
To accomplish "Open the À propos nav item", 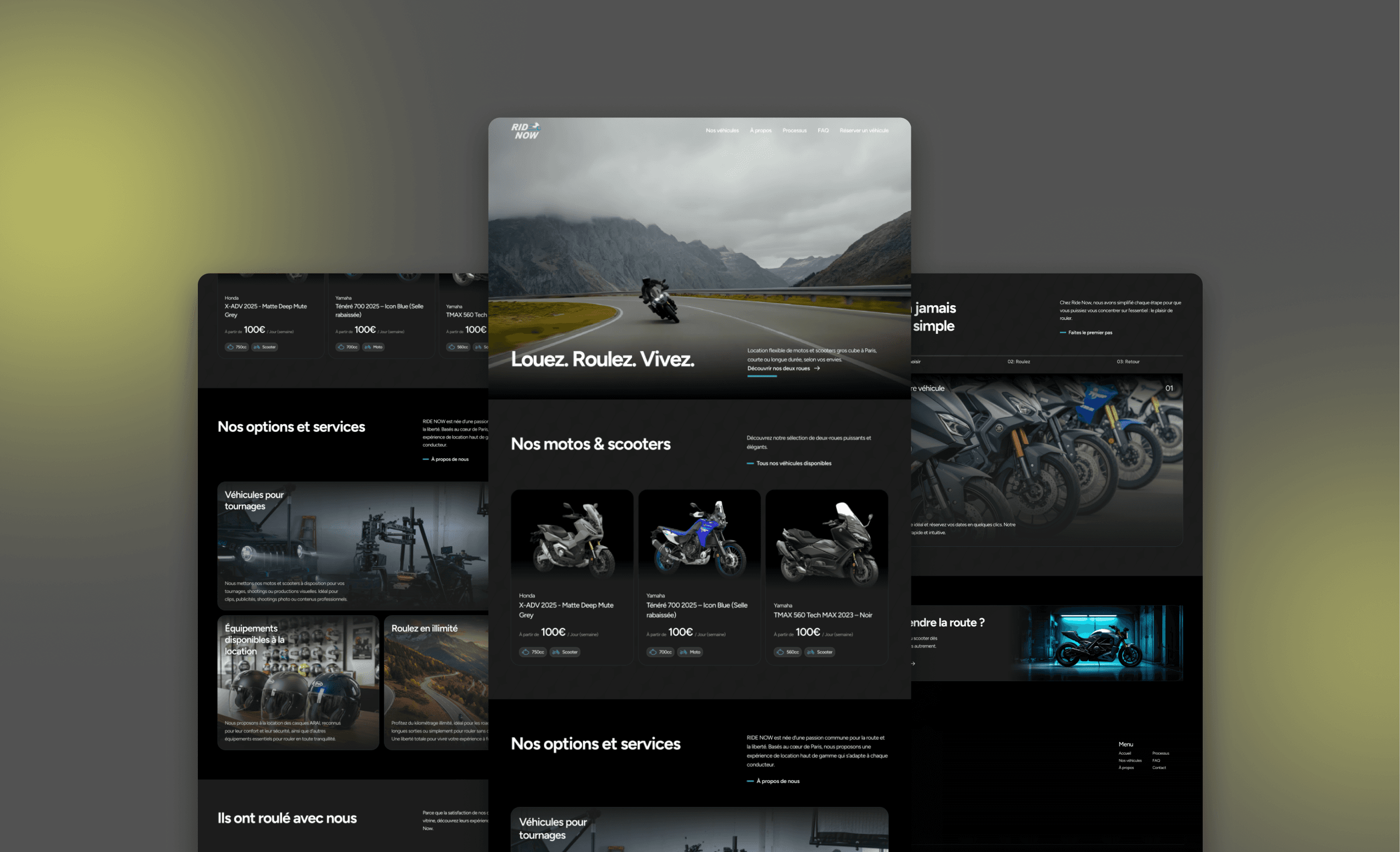I will 760,131.
